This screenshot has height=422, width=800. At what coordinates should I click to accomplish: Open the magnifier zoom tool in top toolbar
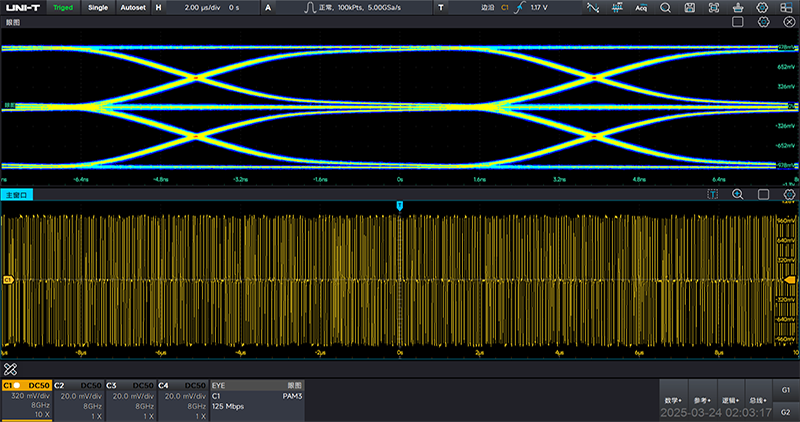pos(664,7)
